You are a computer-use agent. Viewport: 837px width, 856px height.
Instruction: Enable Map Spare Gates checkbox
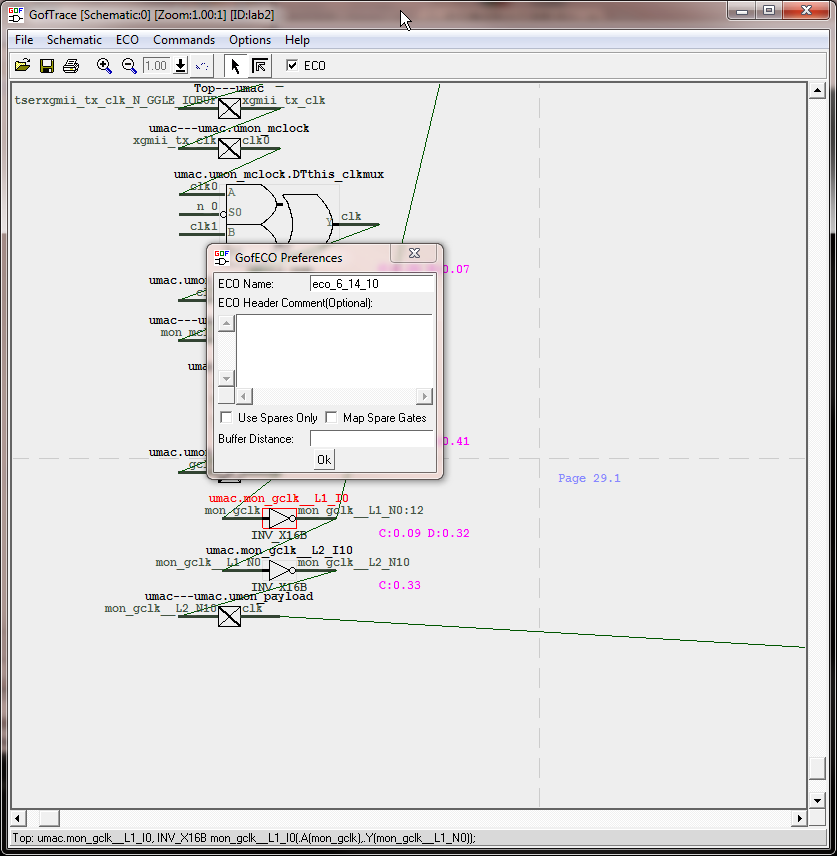coord(331,418)
